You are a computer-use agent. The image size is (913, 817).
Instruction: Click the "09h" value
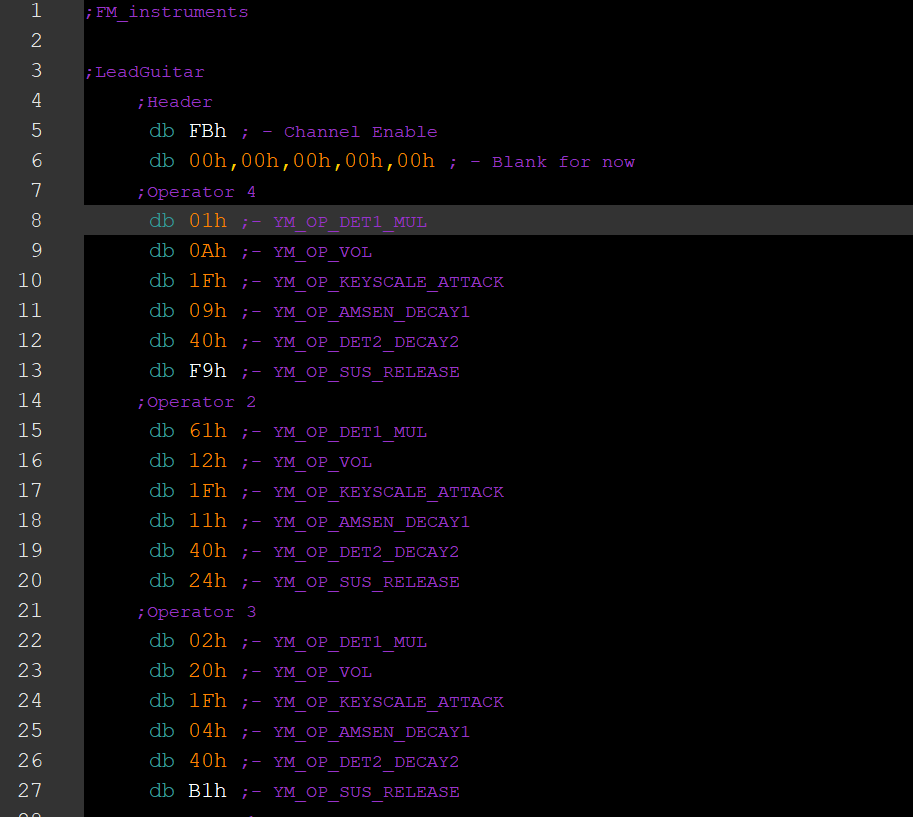pyautogui.click(x=207, y=311)
